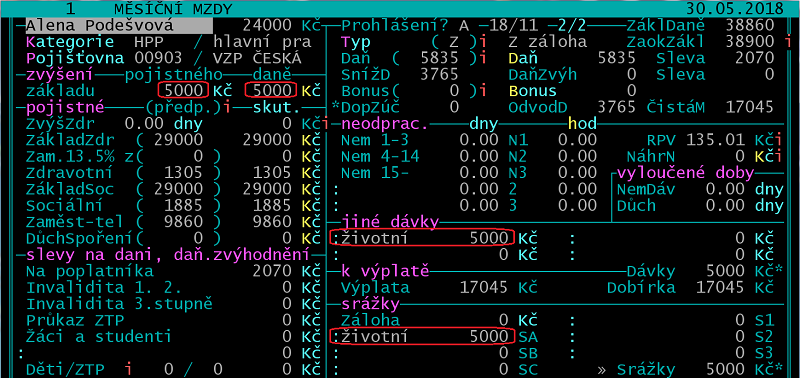Click the životní 5000 entry under jiné dávky
800x378 pixels.
[x=421, y=238]
